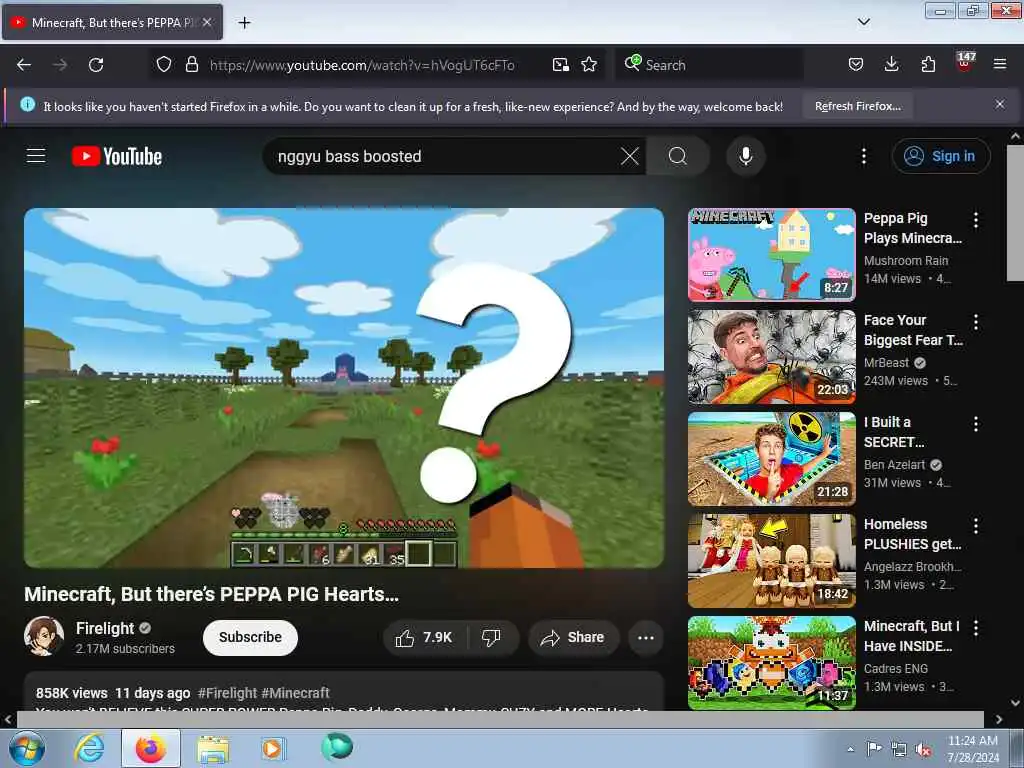Open the Firelight channel name link

104,628
